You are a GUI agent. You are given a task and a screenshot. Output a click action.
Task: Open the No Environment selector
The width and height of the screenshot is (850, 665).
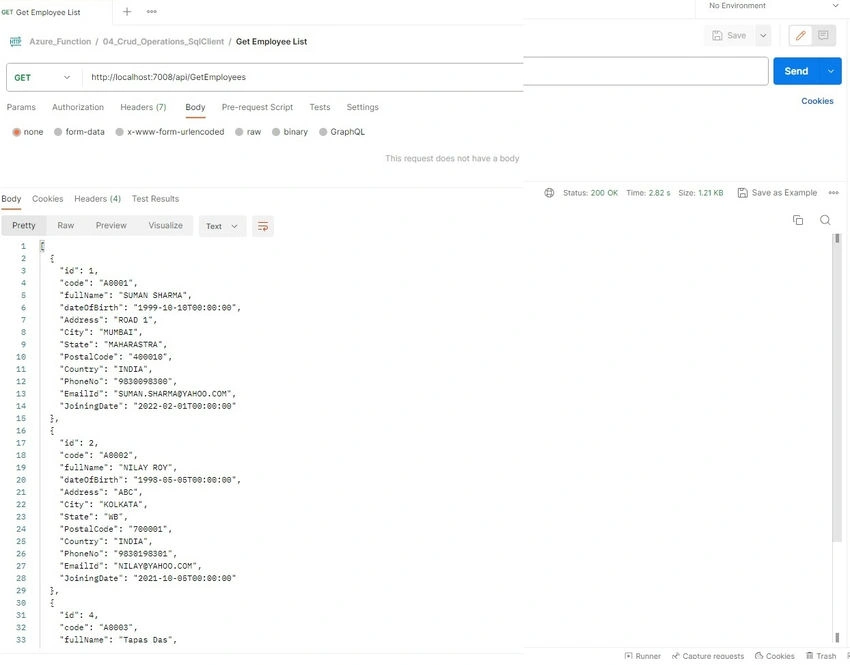point(772,6)
